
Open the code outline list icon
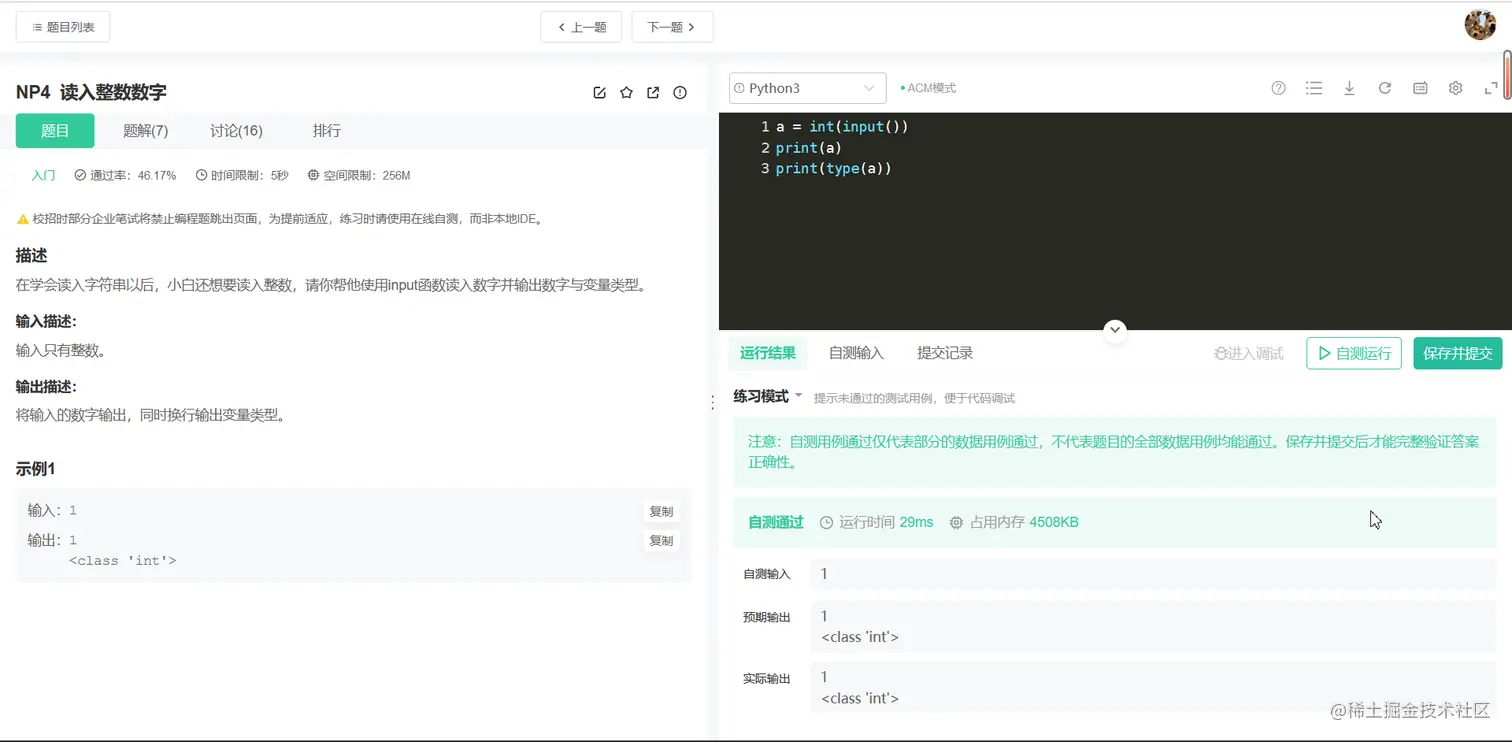[1314, 88]
